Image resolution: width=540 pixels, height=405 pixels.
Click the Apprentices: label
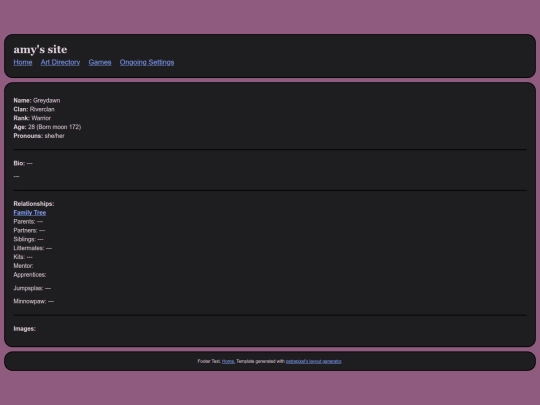coord(30,275)
